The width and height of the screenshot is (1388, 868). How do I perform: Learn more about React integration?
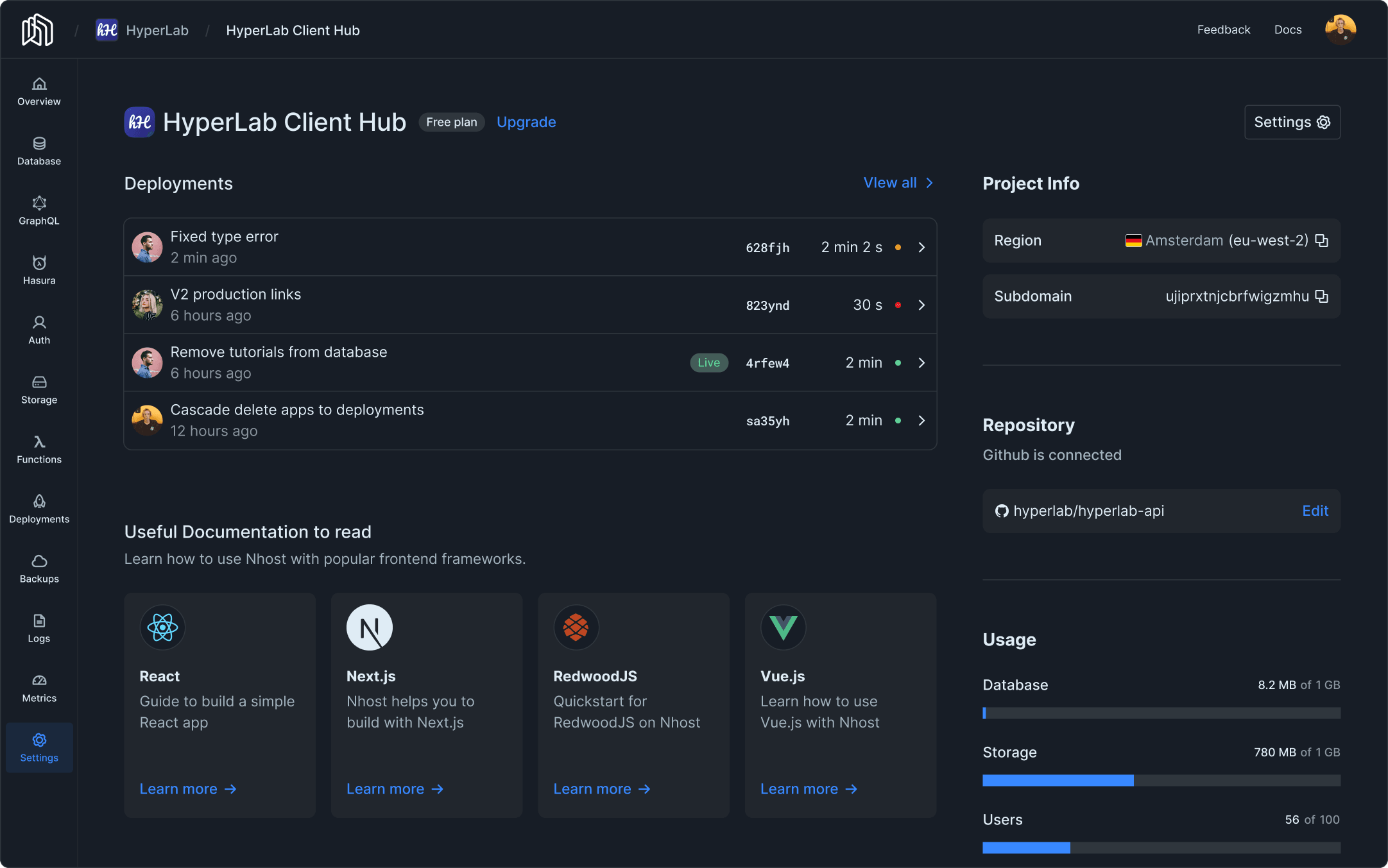(189, 789)
